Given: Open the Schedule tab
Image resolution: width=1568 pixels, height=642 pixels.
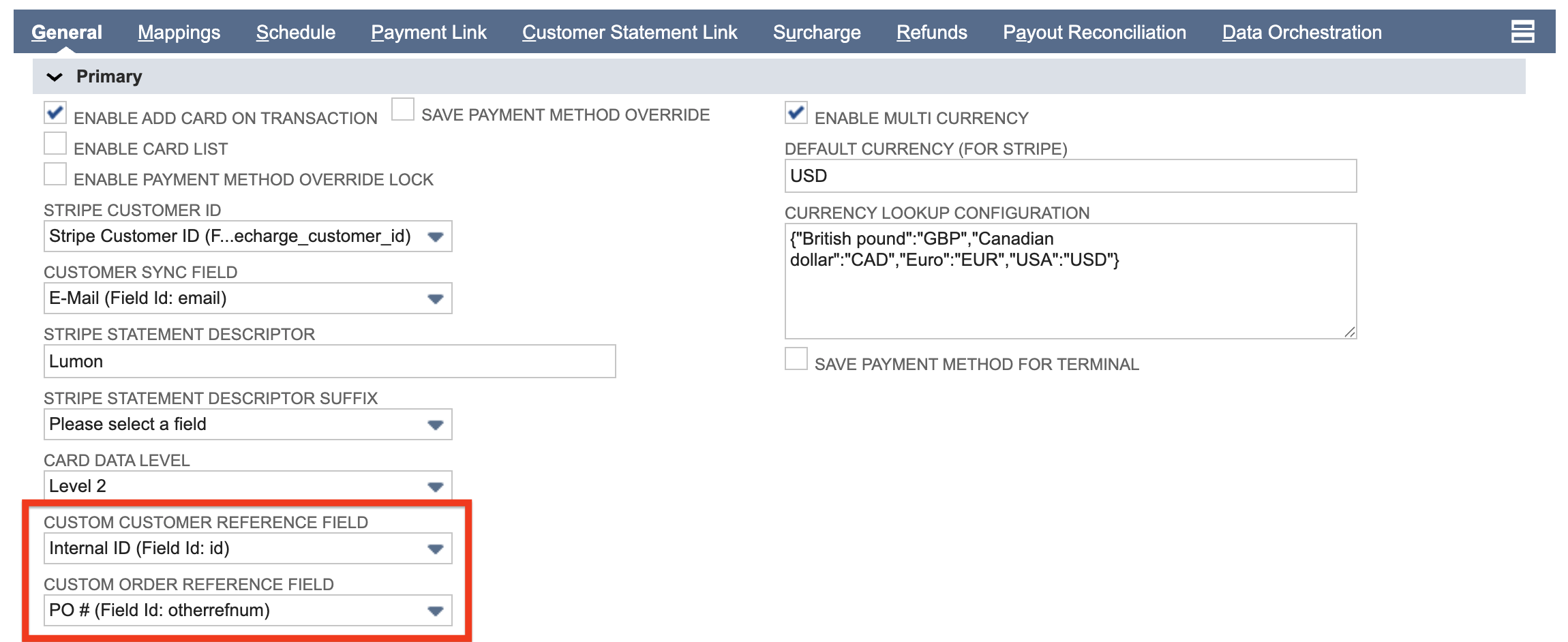Looking at the screenshot, I should [295, 32].
